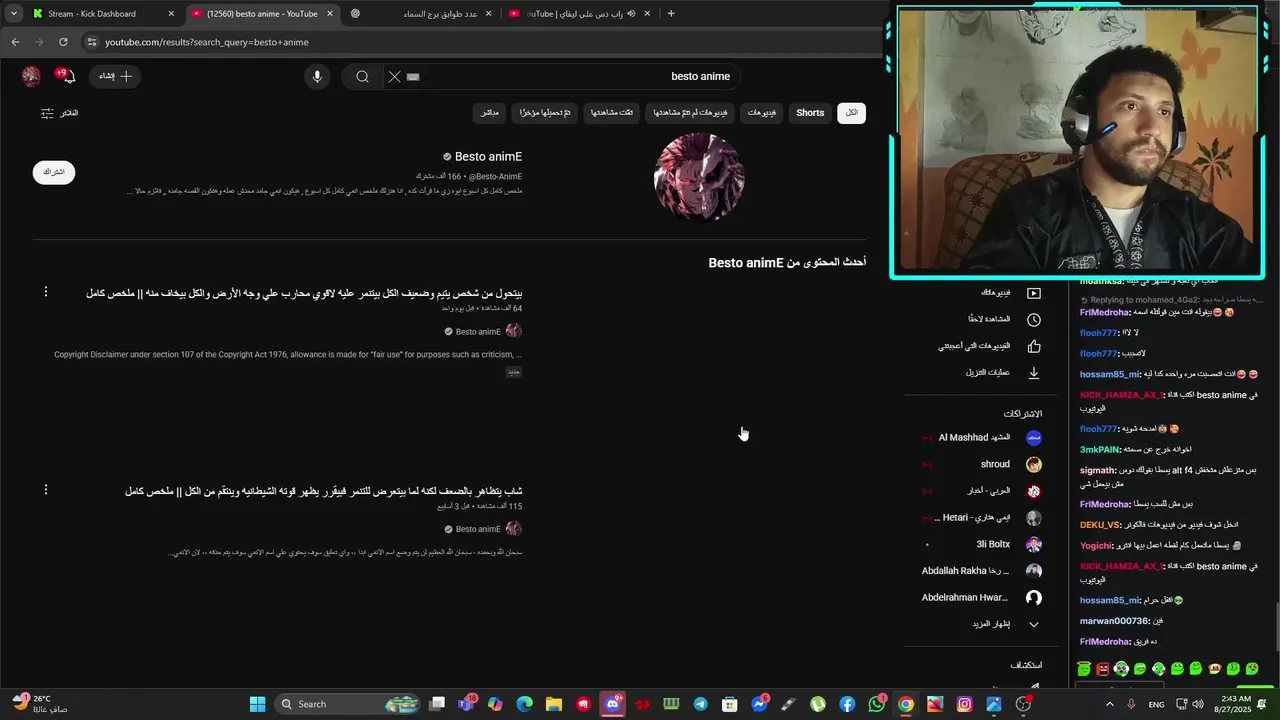Switch to the راب دس YouTube tab
This screenshot has width=1280, height=720.
(x=580, y=14)
